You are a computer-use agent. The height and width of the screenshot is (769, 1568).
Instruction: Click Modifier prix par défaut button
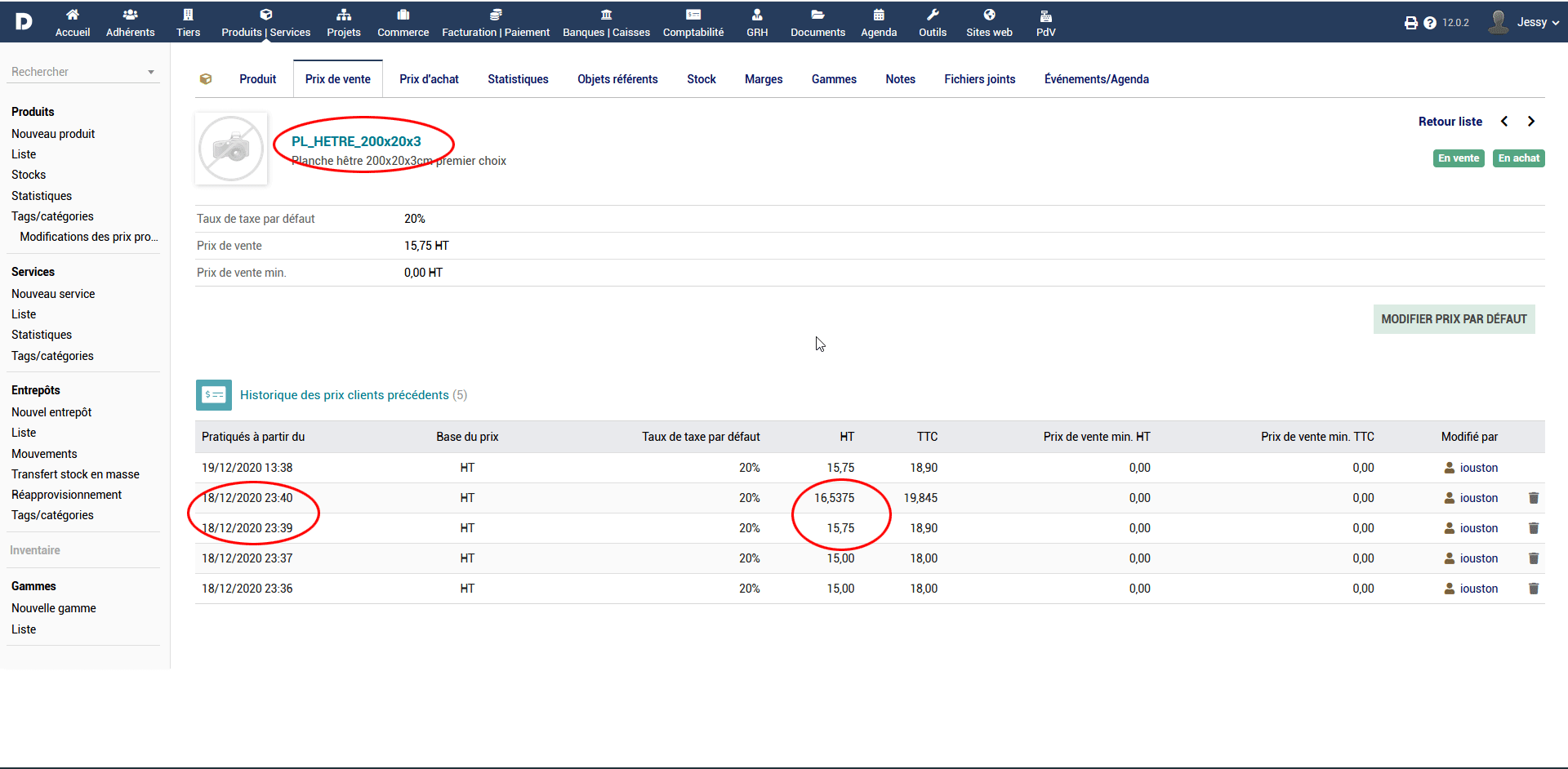click(x=1454, y=319)
